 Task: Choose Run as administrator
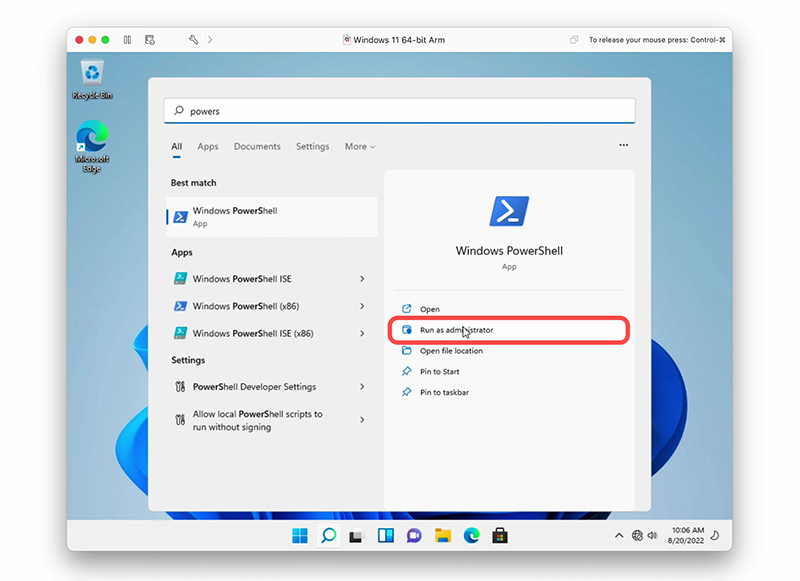[509, 330]
